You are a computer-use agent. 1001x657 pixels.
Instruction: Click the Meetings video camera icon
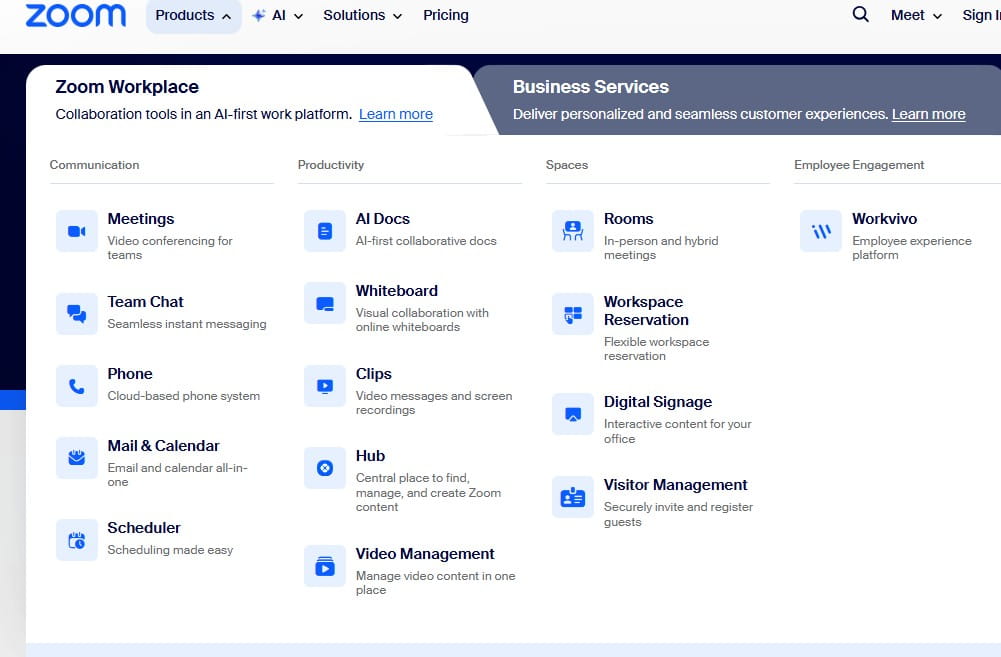[x=77, y=231]
